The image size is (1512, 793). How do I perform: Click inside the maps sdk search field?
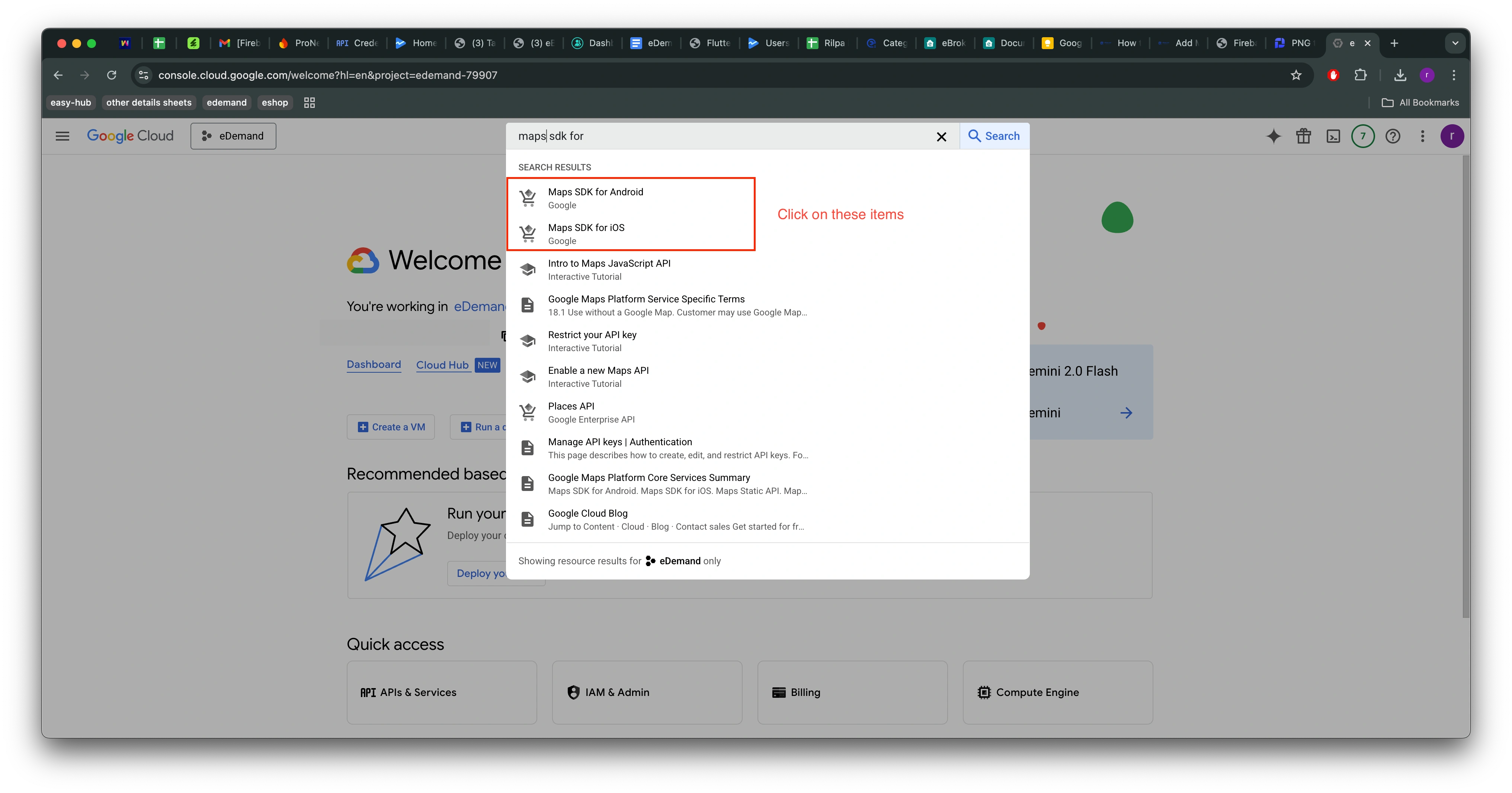point(722,136)
